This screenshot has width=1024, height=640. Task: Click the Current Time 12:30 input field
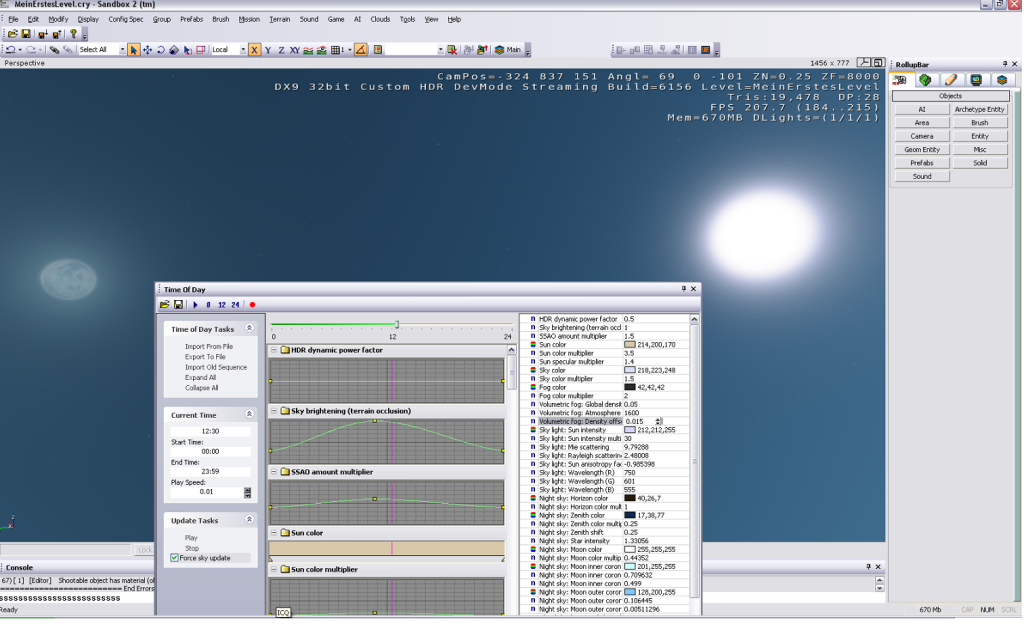(x=210, y=431)
